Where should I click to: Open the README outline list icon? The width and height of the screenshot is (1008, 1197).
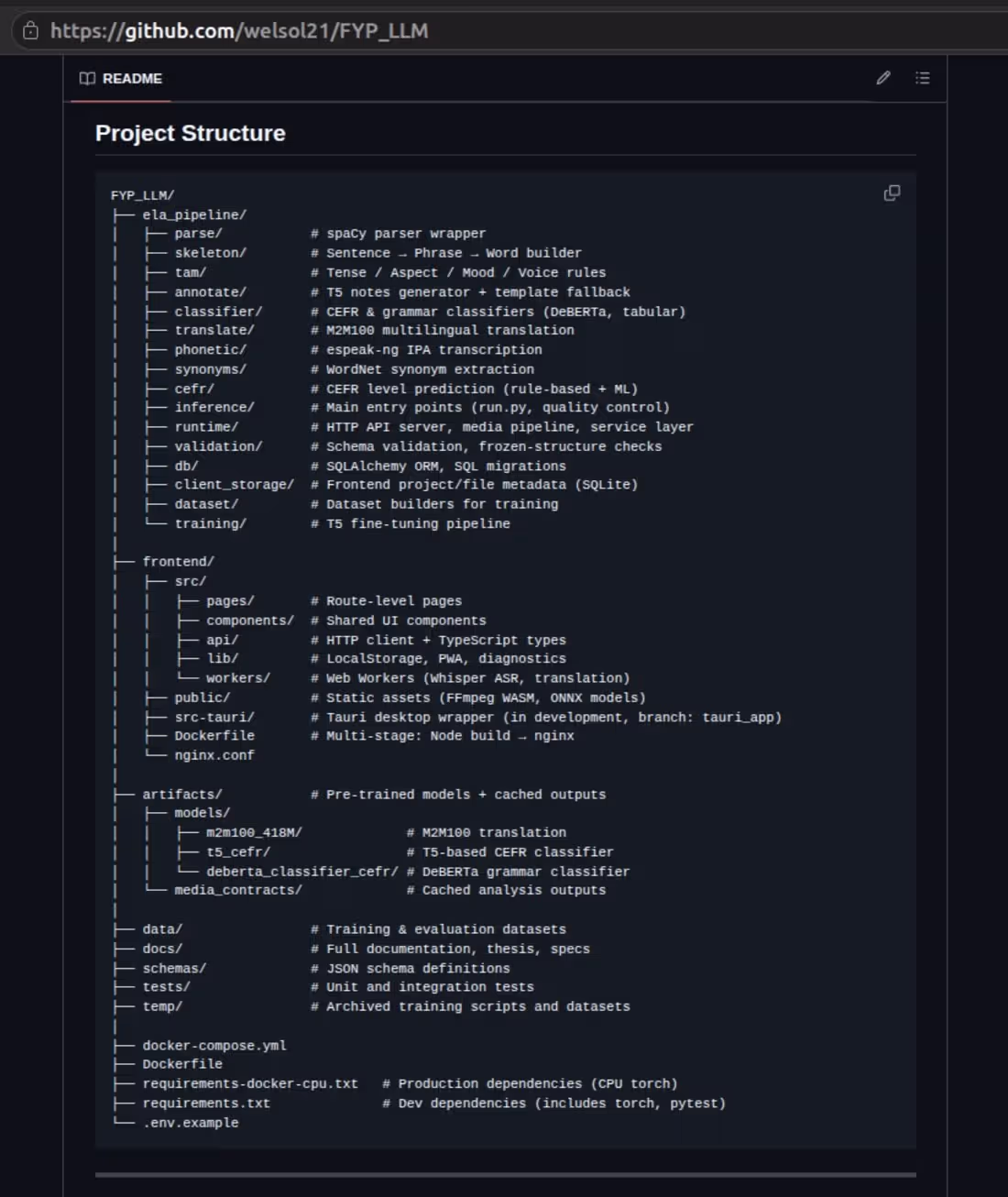click(922, 79)
